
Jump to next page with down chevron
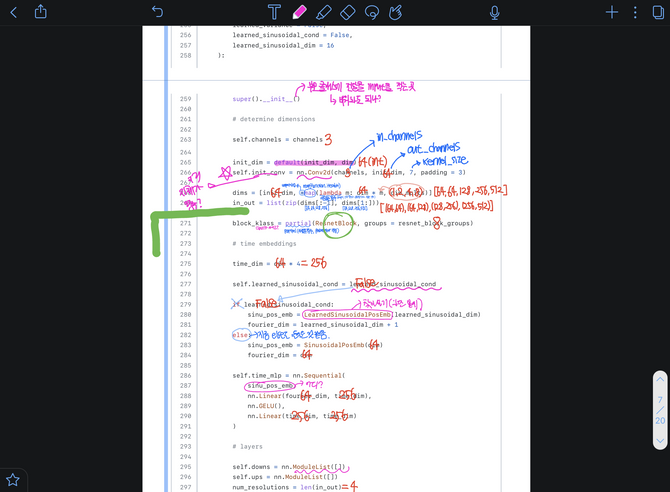point(660,441)
